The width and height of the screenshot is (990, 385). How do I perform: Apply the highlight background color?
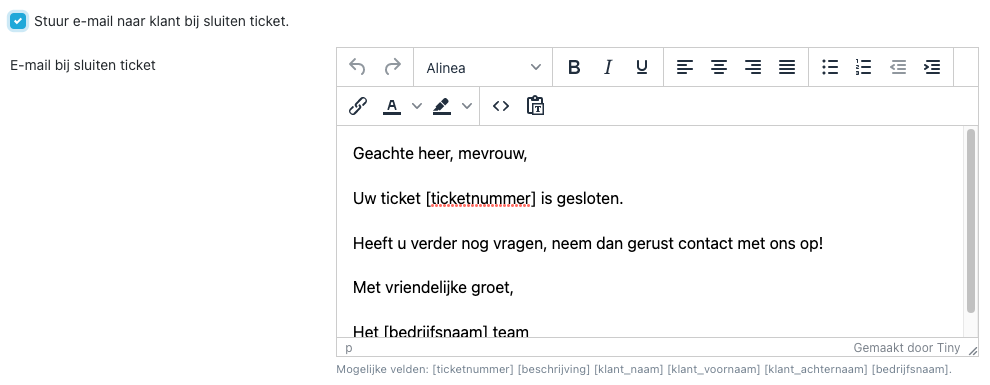point(442,106)
